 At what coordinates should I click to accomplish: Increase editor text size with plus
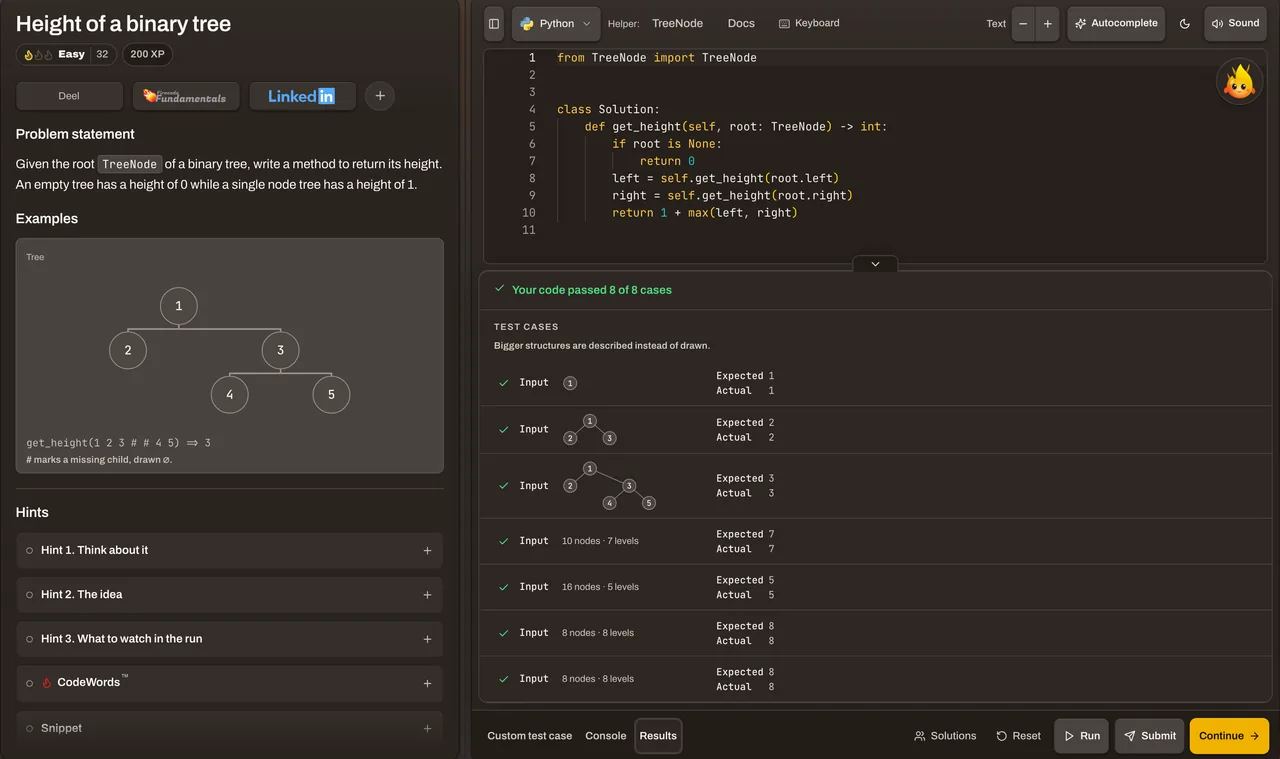1047,24
